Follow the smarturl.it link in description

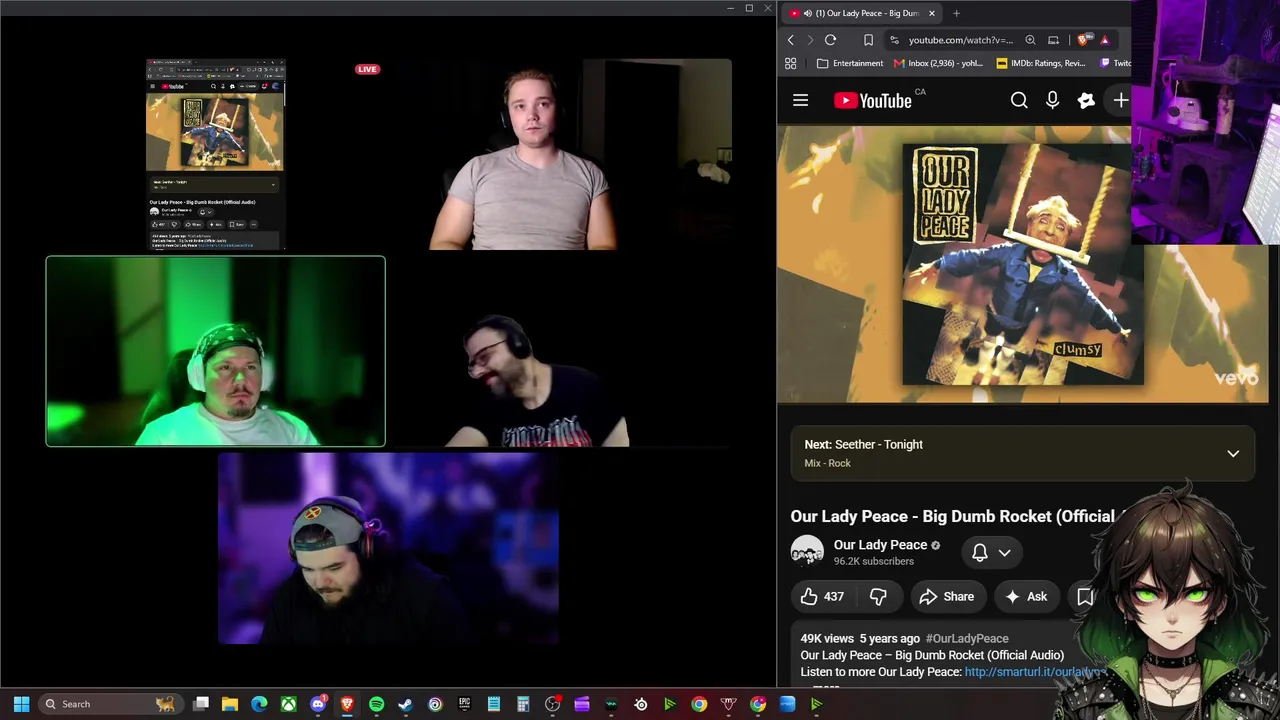pyautogui.click(x=1034, y=672)
